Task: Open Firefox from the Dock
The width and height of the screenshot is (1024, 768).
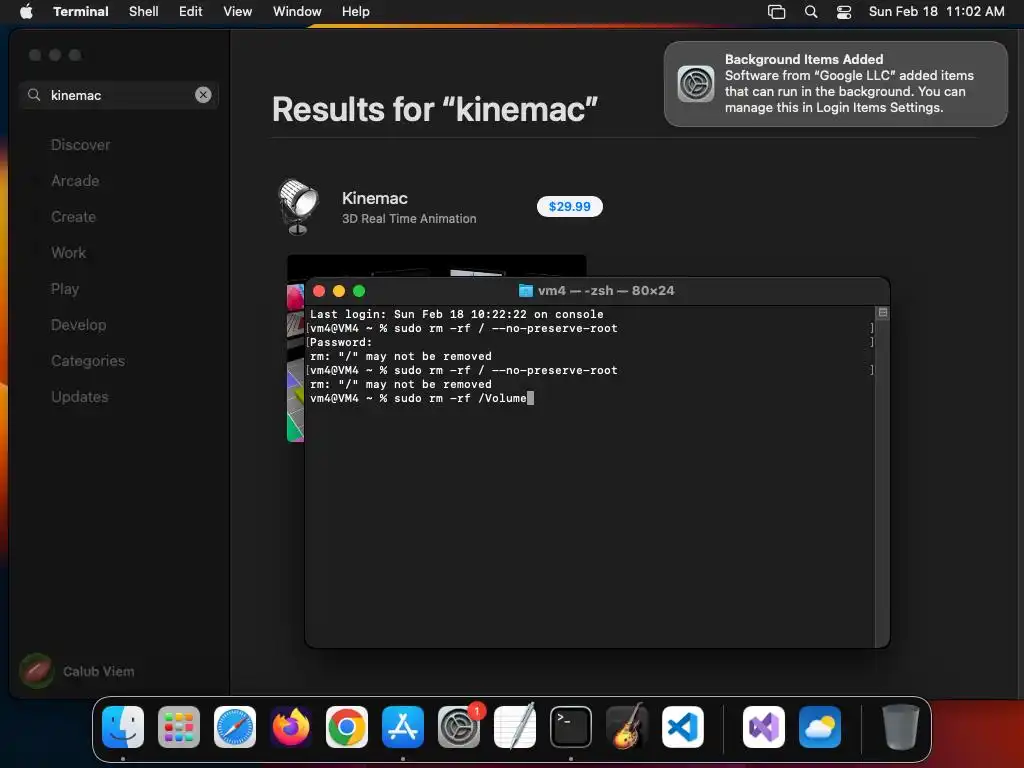Action: (x=291, y=727)
